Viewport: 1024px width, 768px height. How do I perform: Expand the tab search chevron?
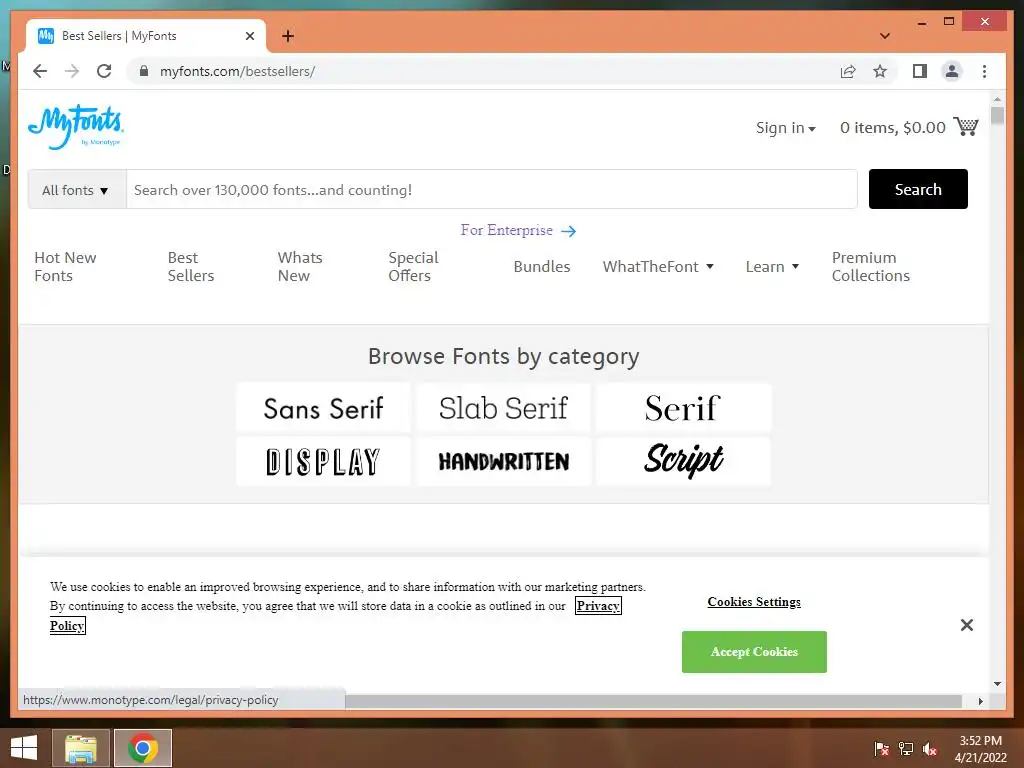pos(885,36)
